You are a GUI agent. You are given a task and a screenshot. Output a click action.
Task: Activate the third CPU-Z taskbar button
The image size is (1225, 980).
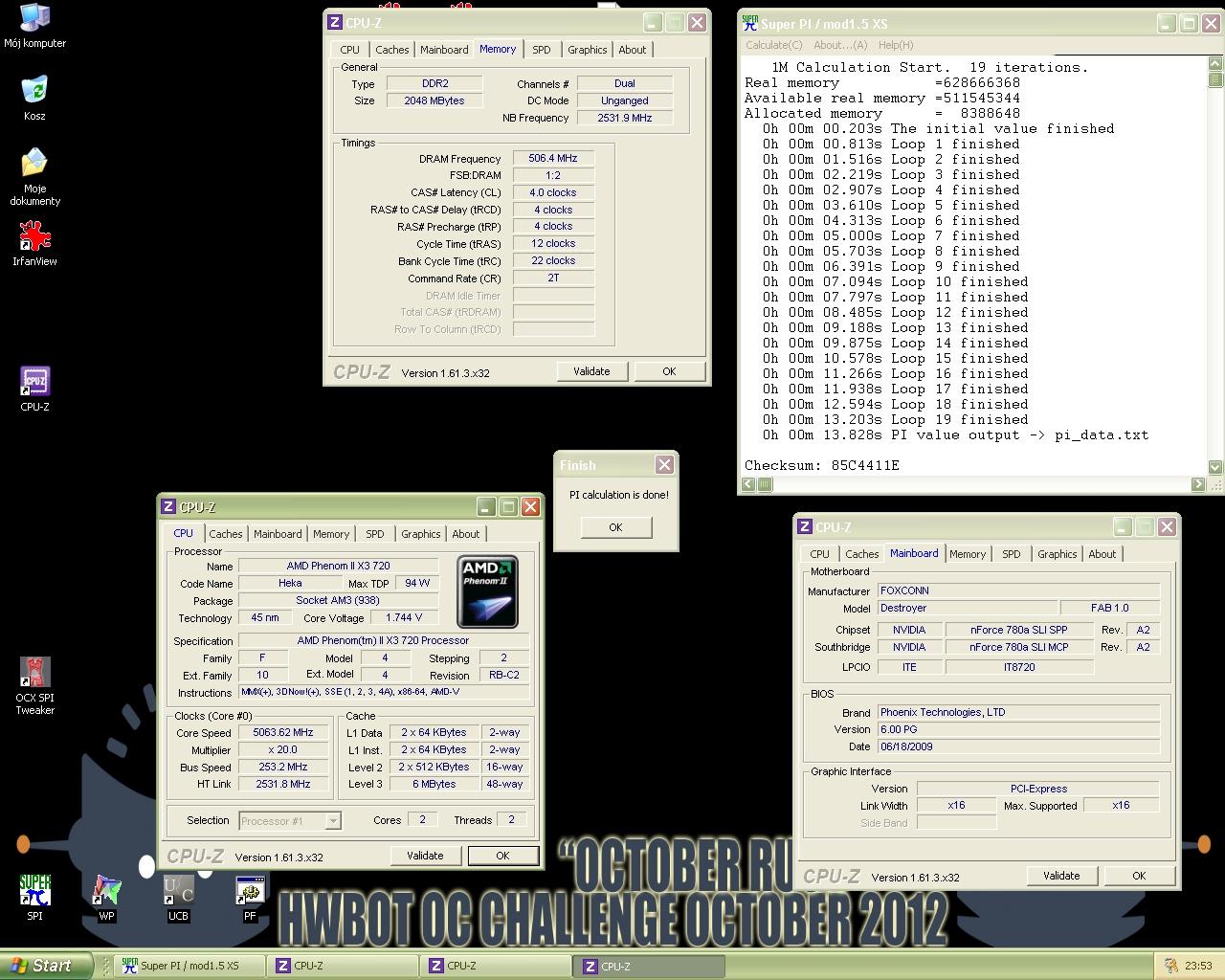click(x=649, y=966)
